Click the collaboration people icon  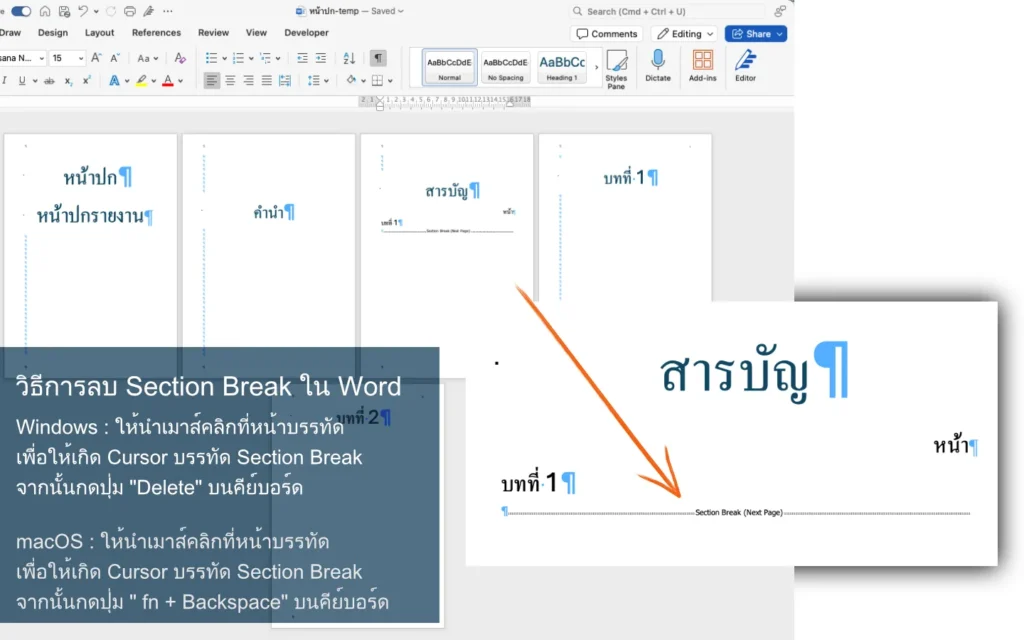click(x=780, y=11)
